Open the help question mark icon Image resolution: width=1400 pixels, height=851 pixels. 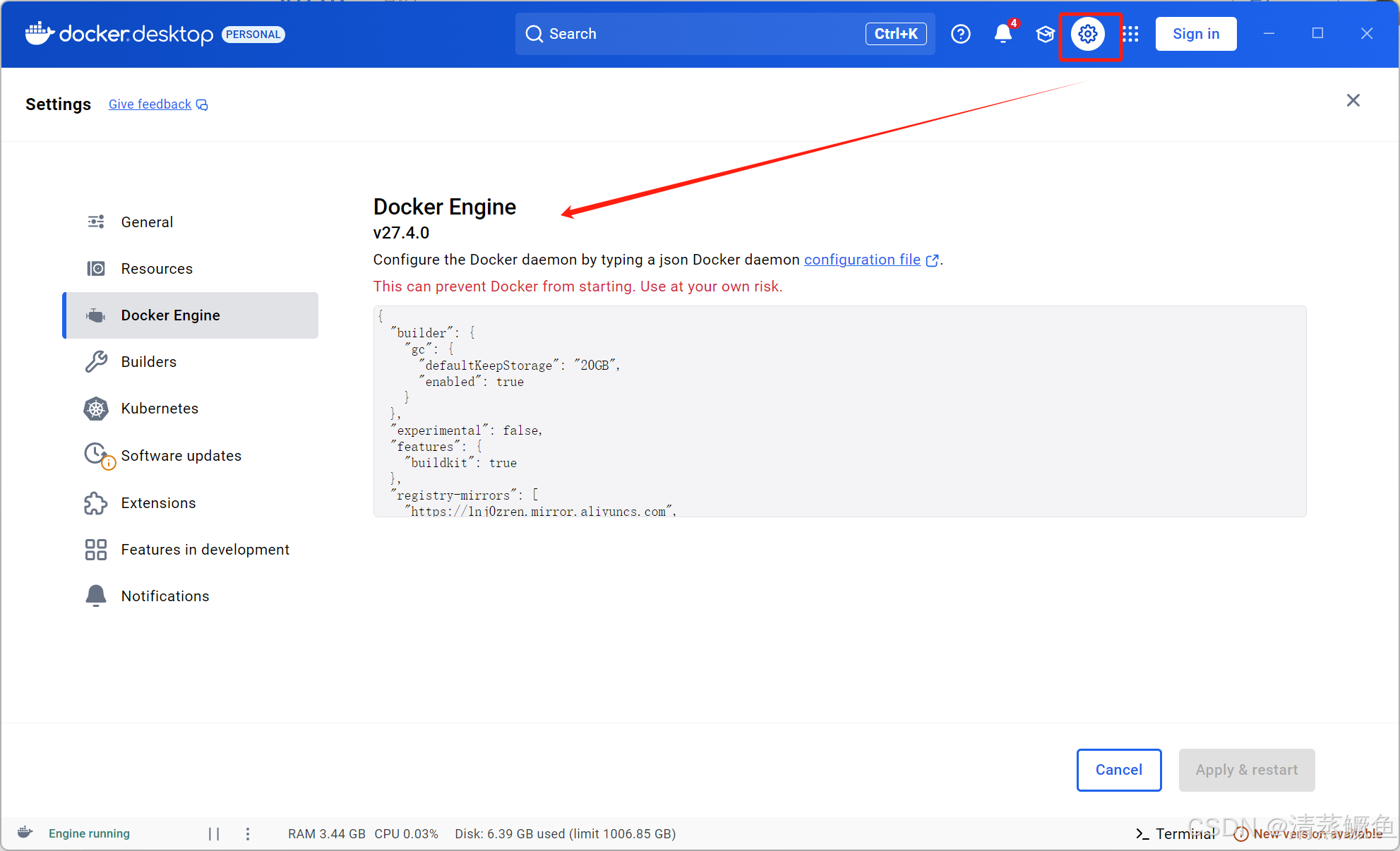[x=960, y=34]
